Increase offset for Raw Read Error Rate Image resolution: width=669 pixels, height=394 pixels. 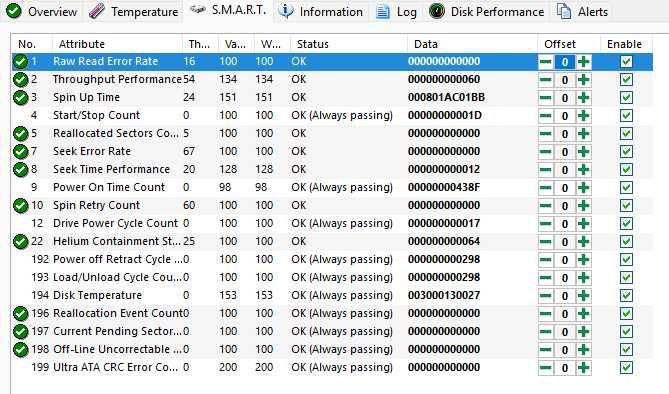[583, 62]
